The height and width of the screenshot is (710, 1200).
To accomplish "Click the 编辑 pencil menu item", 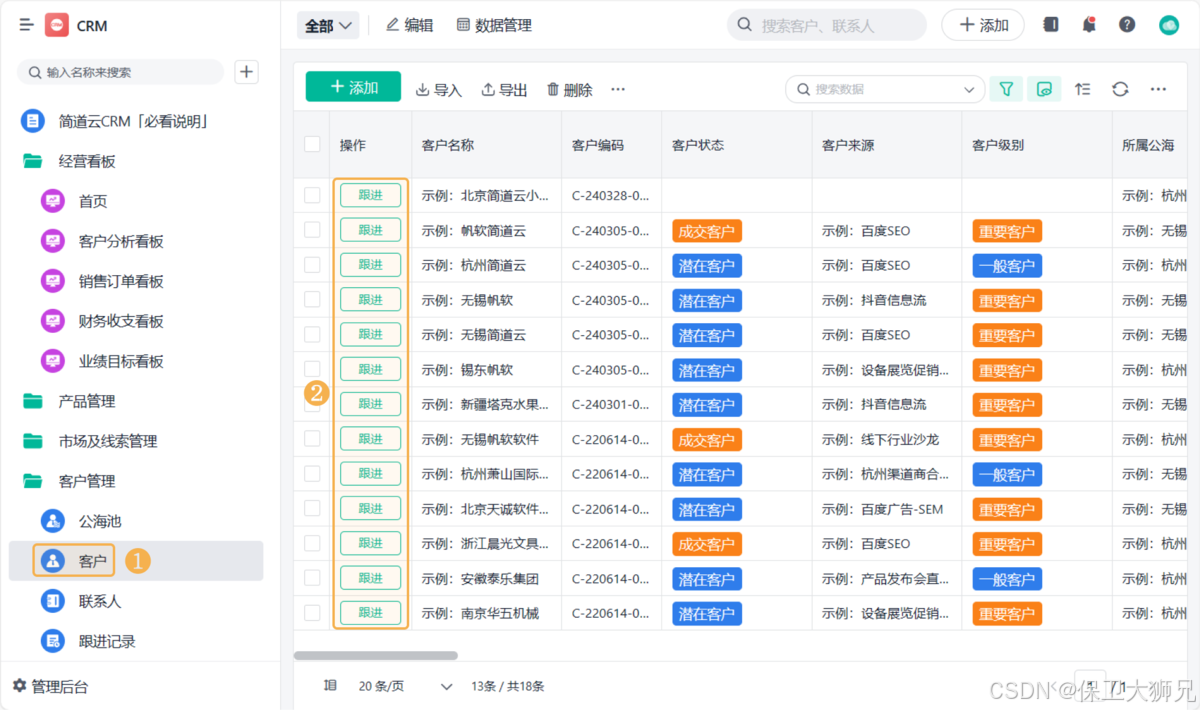I will point(410,25).
